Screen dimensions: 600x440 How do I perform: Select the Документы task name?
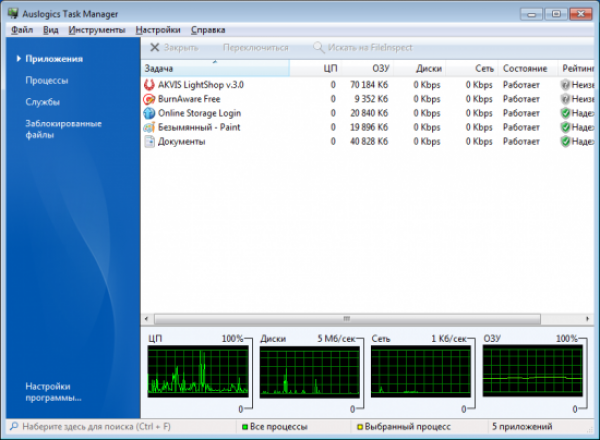tap(182, 142)
